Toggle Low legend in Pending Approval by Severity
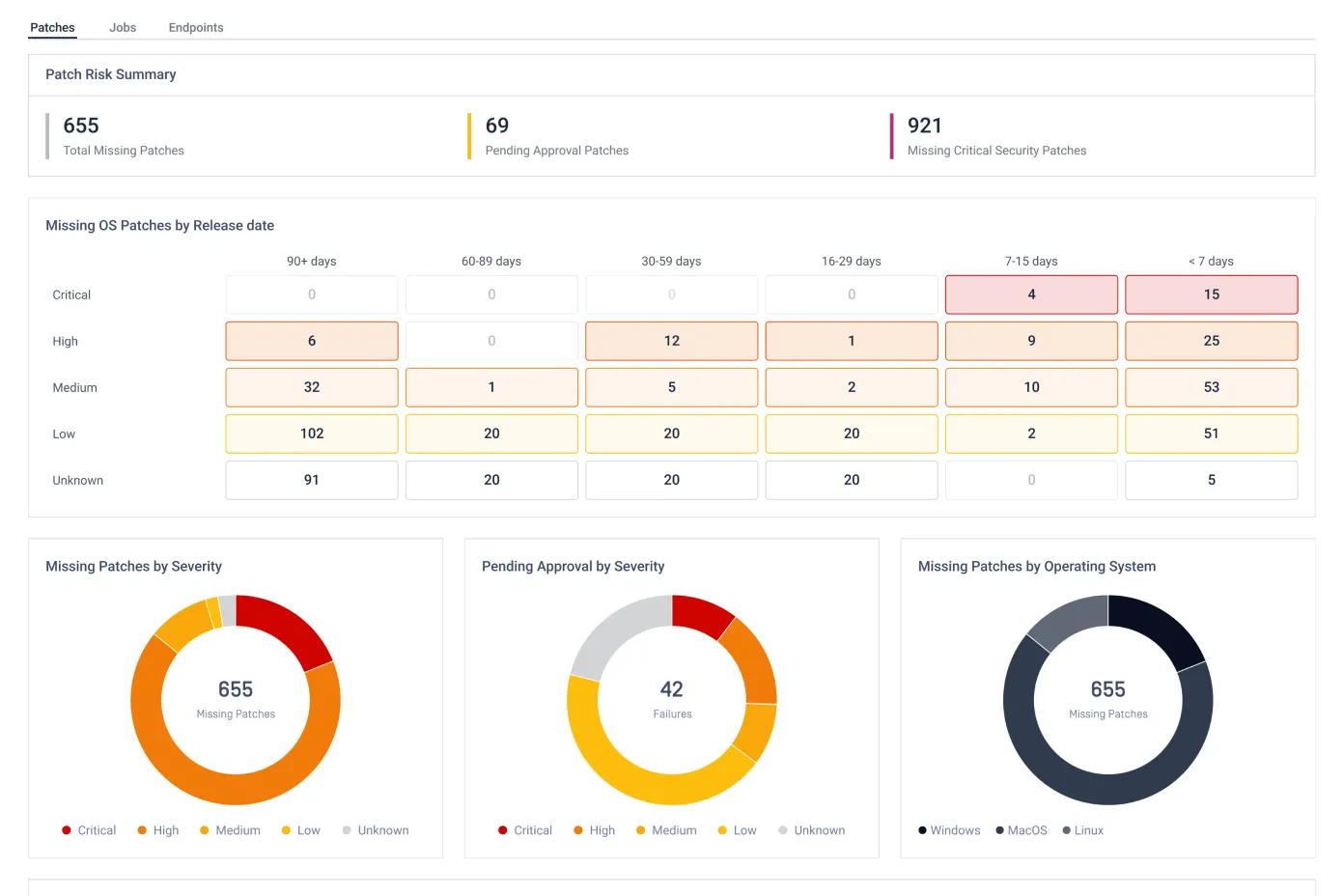This screenshot has height=896, width=1344. click(x=738, y=830)
